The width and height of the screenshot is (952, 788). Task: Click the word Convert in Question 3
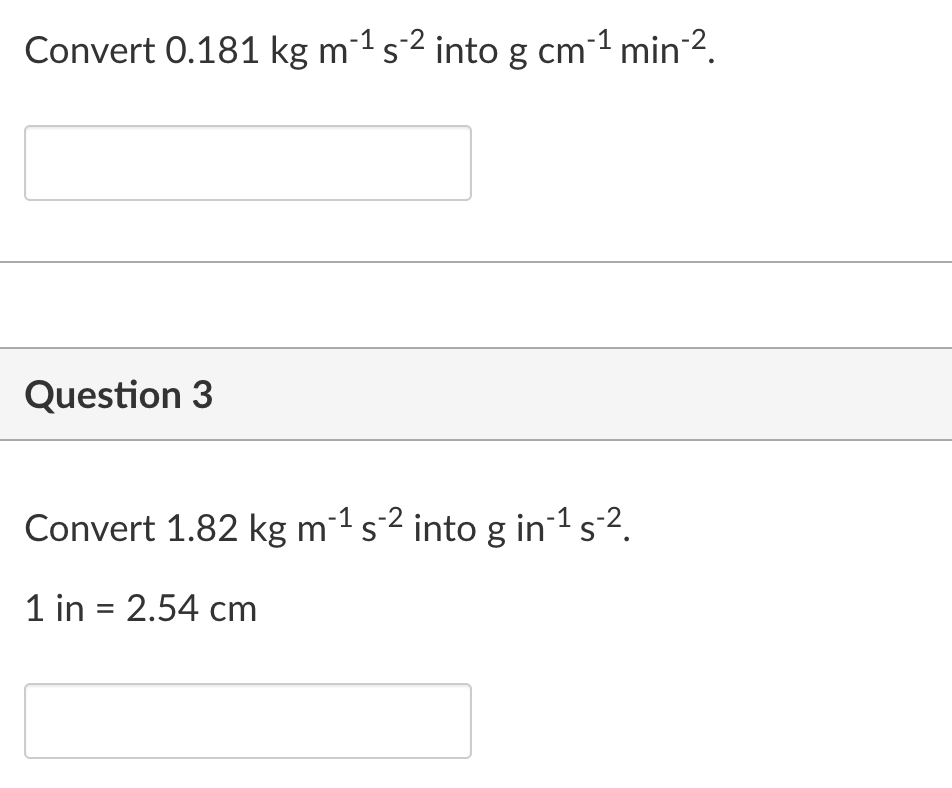[90, 528]
